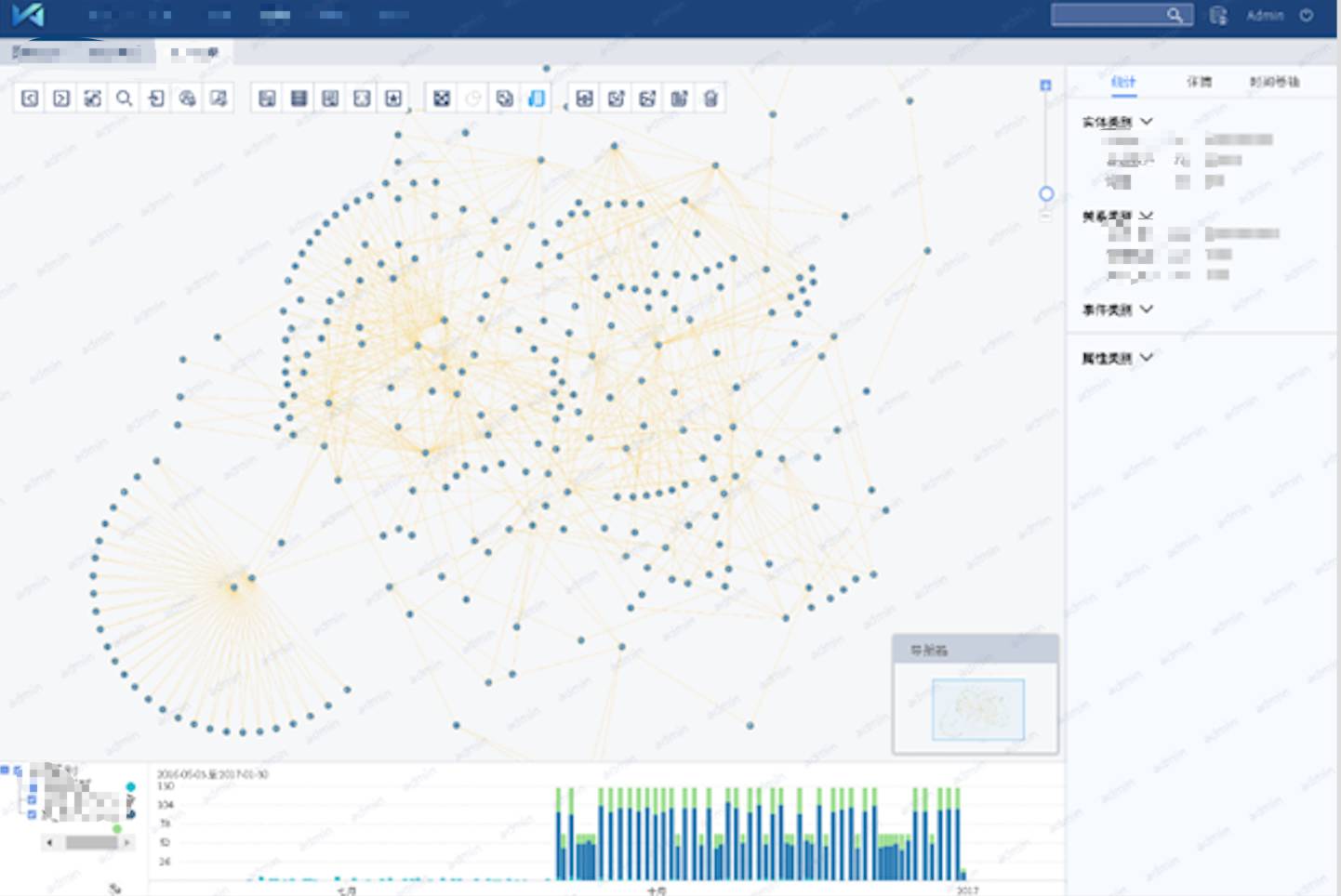Click the star favorite toolbar icon
Viewport: 1341px width, 896px height.
point(393,98)
